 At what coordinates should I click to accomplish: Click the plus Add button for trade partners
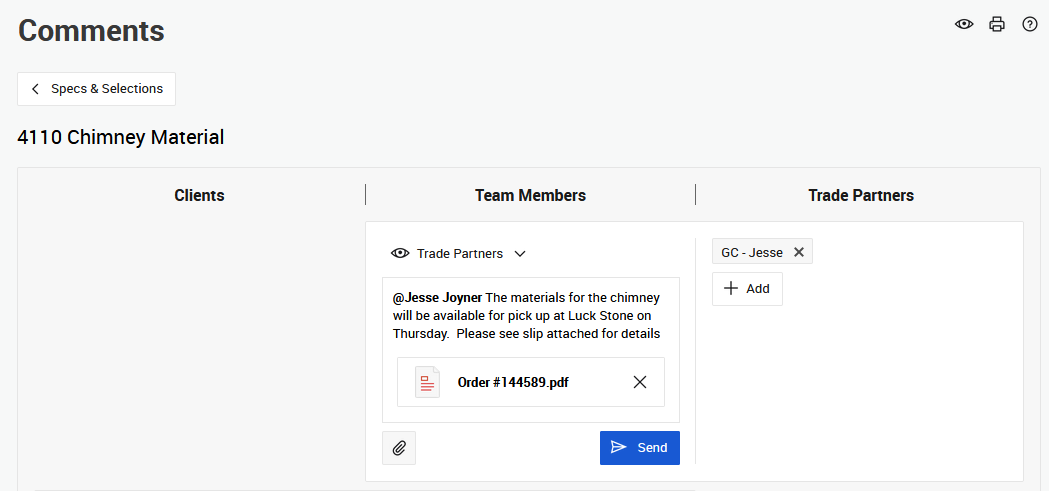click(747, 289)
